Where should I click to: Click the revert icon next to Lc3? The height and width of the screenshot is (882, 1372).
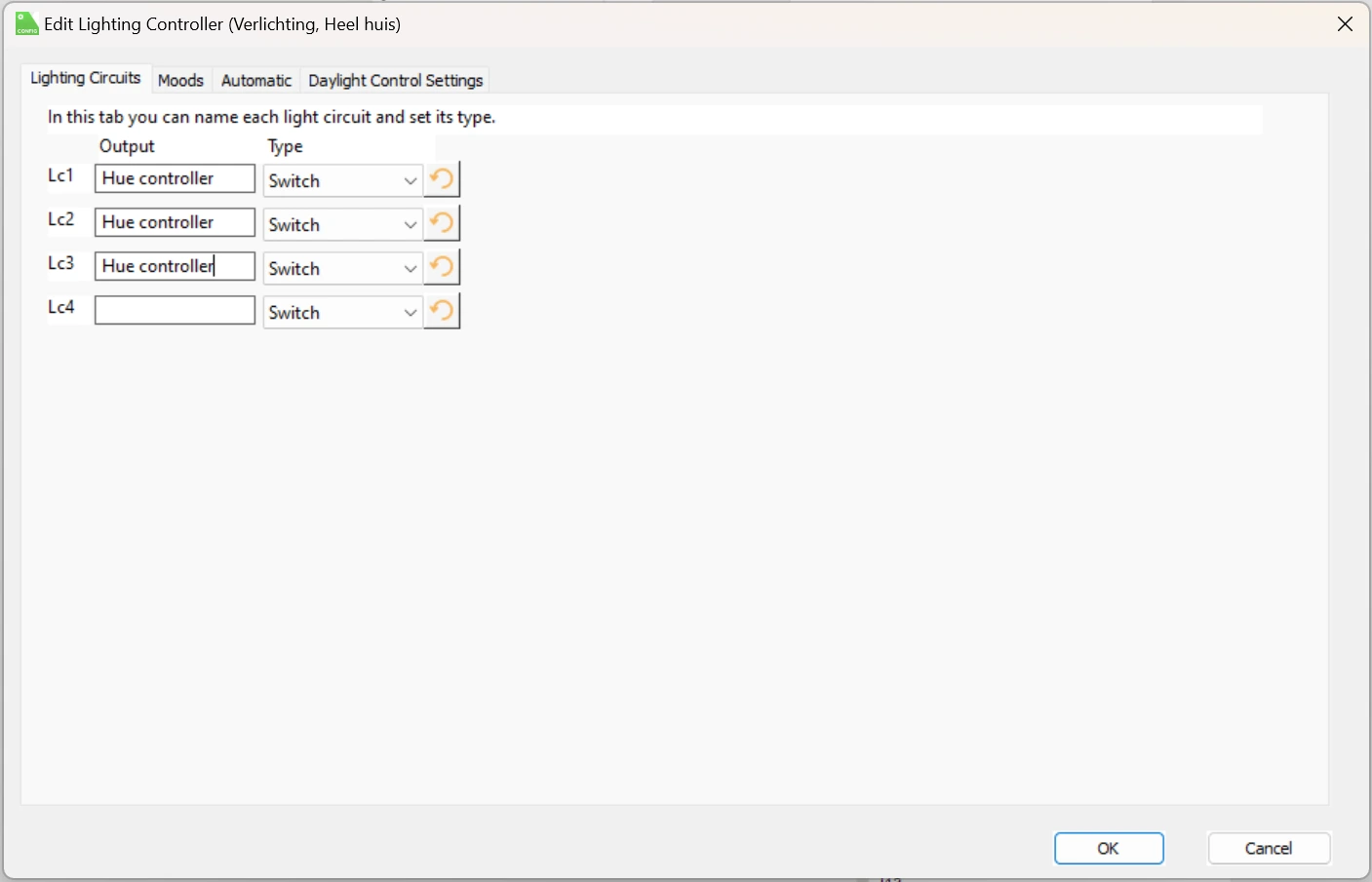[x=441, y=266]
